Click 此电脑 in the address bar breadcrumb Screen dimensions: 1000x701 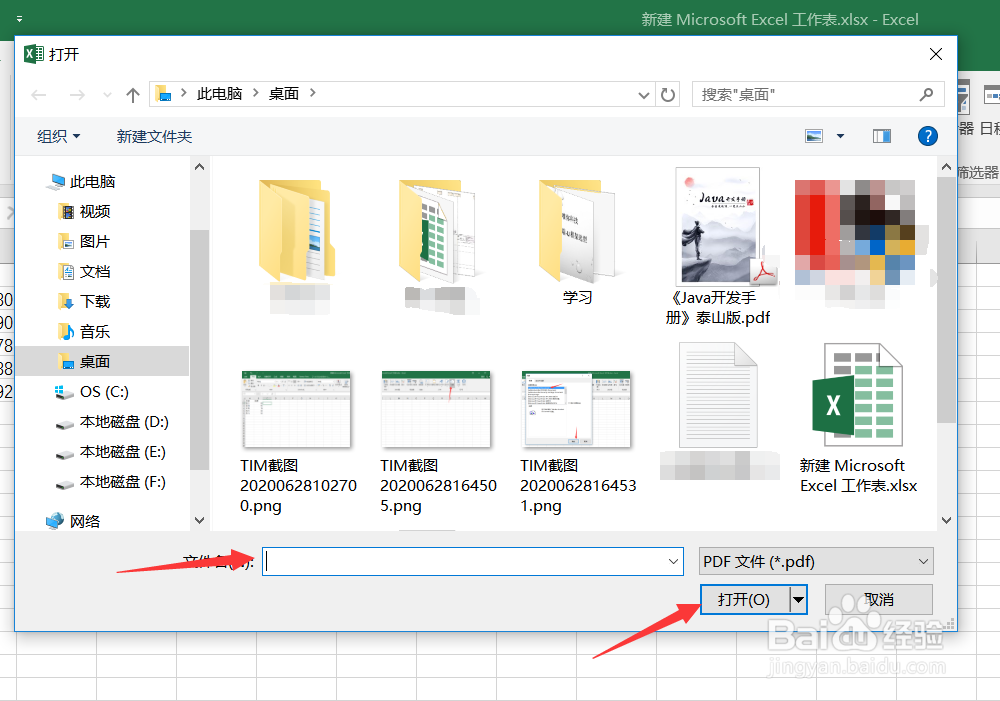click(220, 94)
